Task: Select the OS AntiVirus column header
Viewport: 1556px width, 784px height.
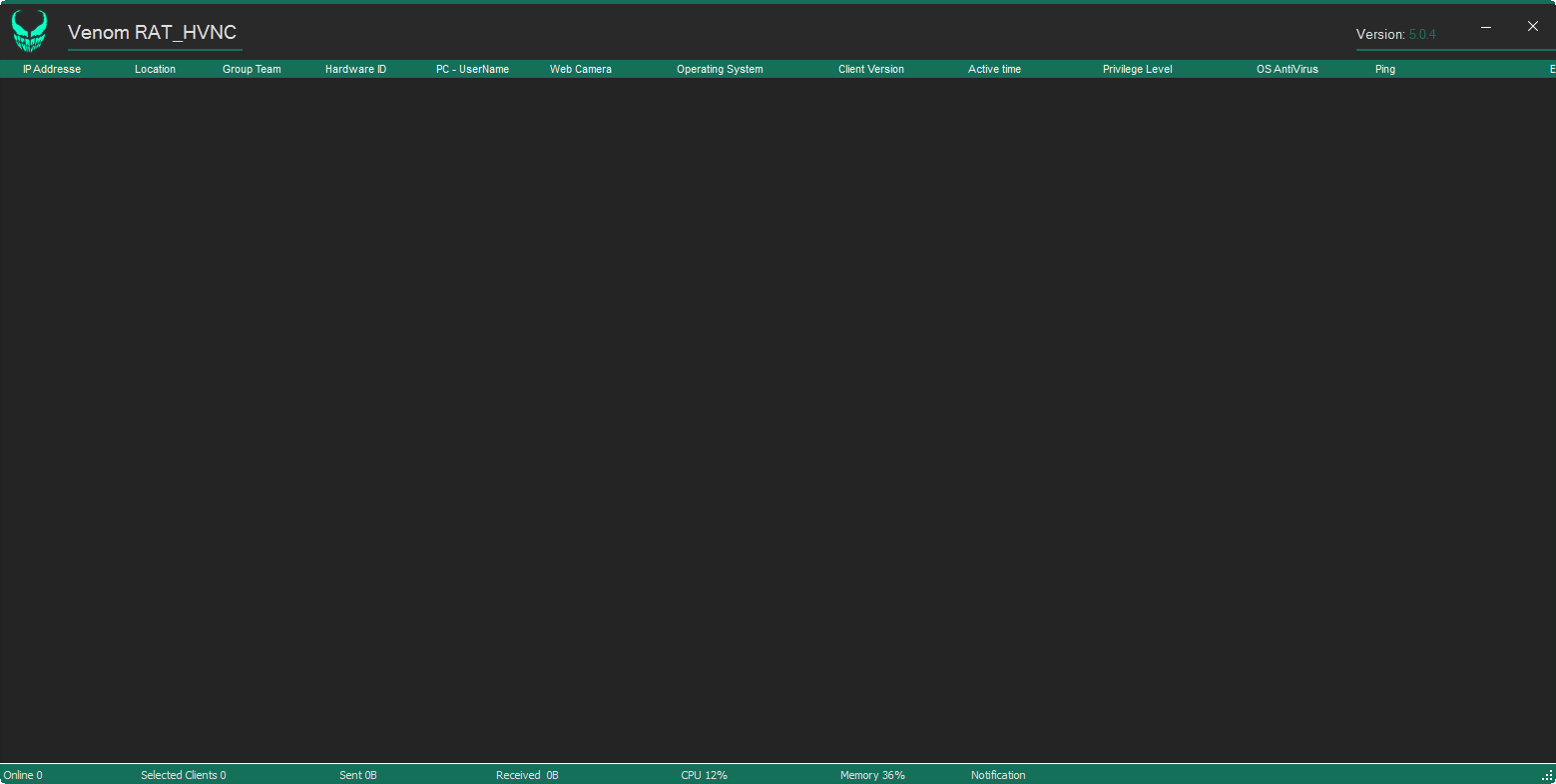Action: tap(1287, 69)
